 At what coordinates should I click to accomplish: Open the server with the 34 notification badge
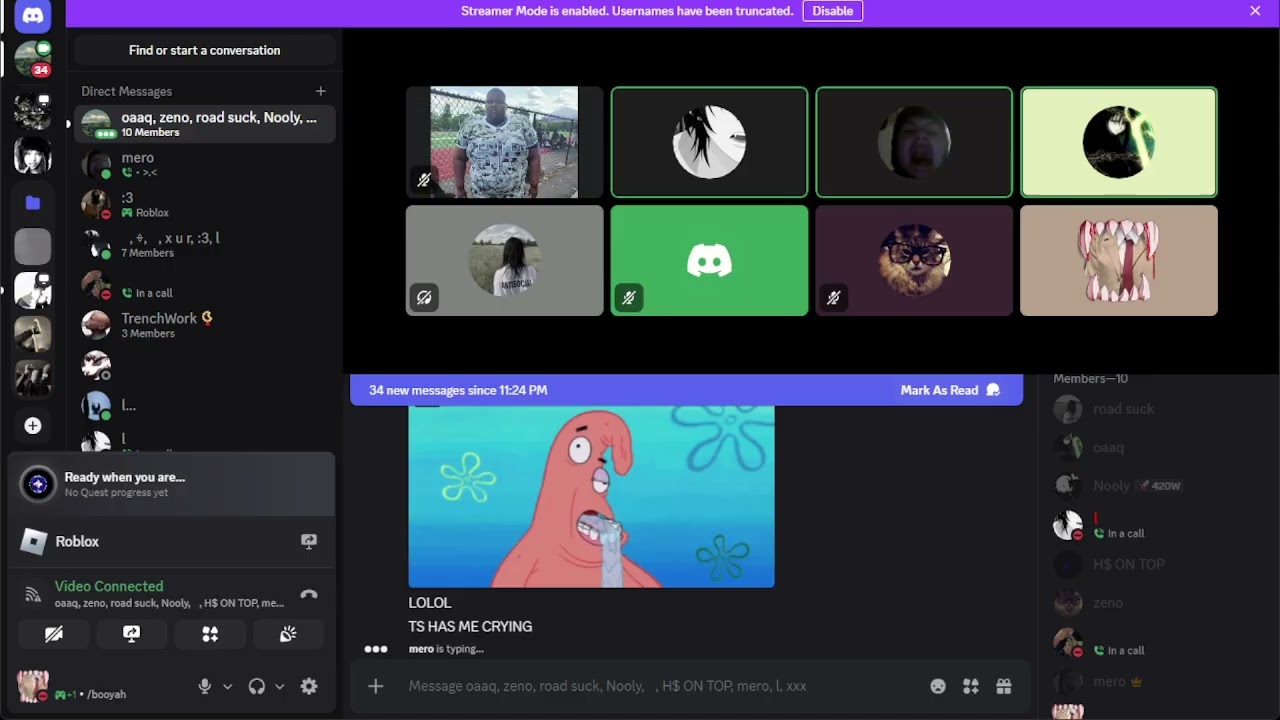32,59
